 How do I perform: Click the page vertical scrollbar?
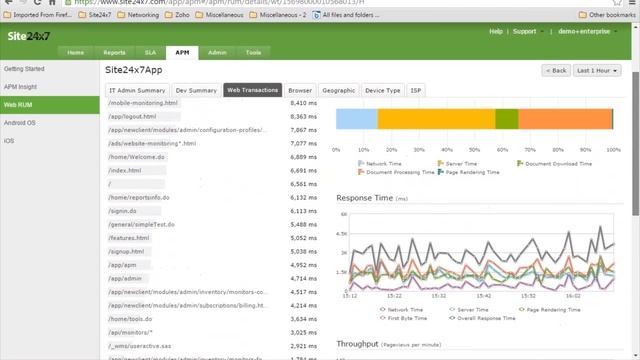(636, 143)
